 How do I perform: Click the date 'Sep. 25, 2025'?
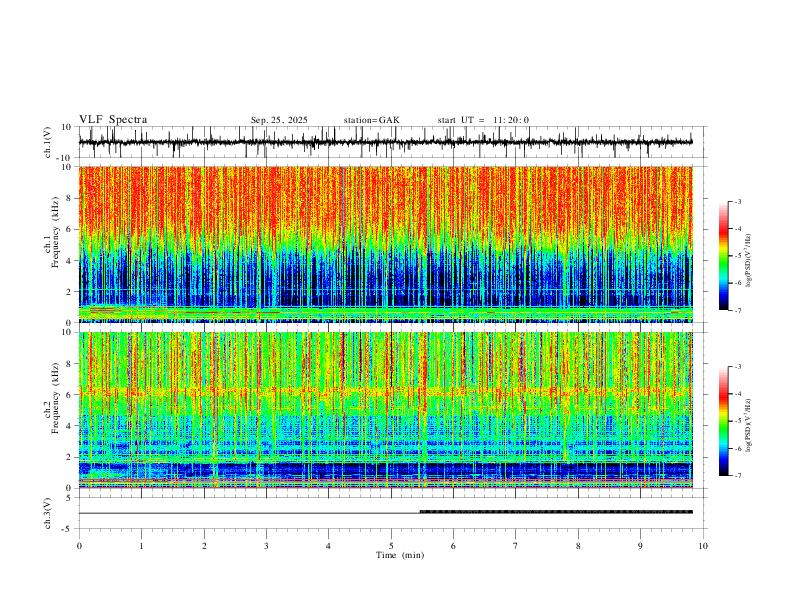279,120
